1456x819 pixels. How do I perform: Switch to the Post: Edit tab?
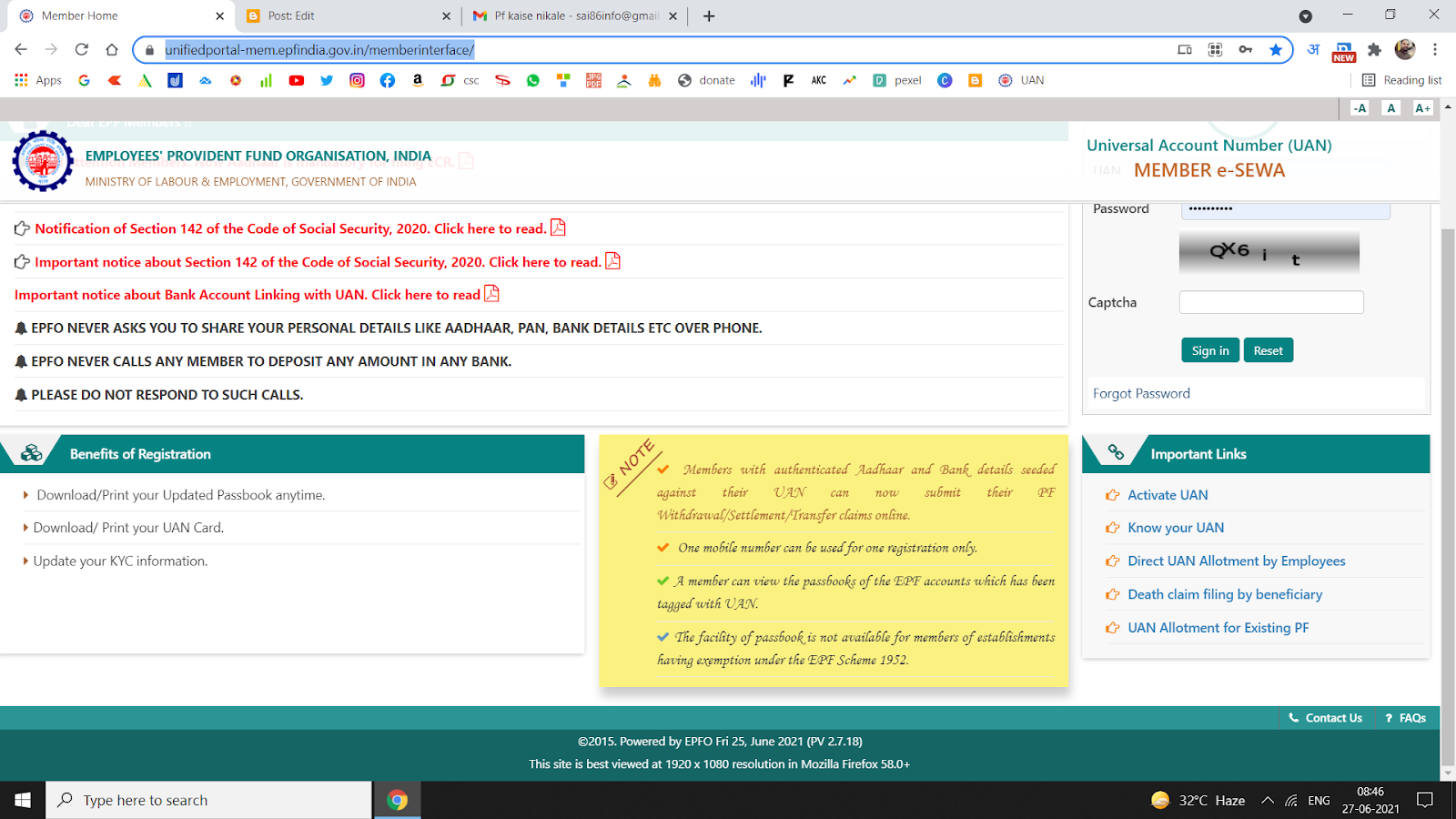point(348,15)
